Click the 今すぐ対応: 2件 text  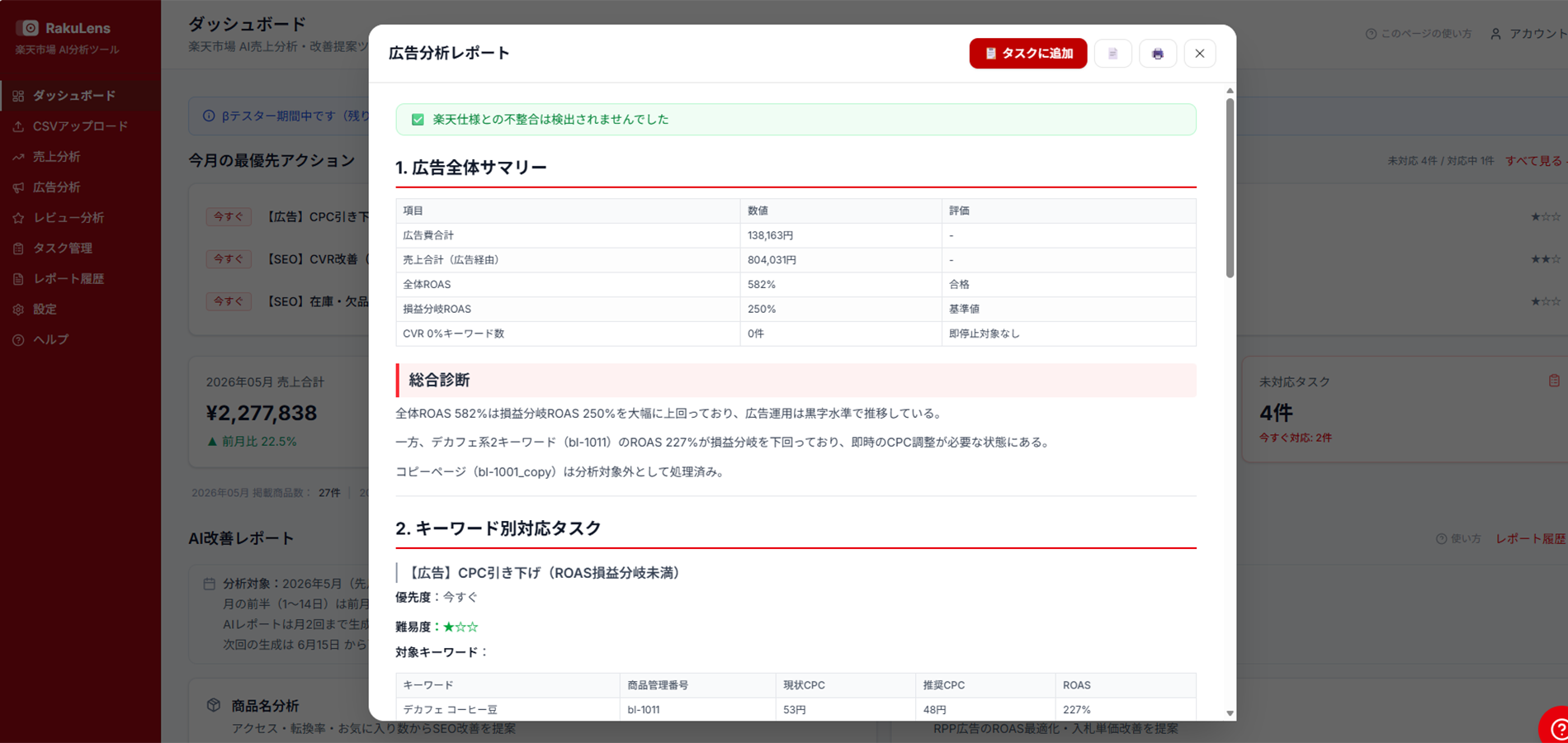pos(1295,438)
